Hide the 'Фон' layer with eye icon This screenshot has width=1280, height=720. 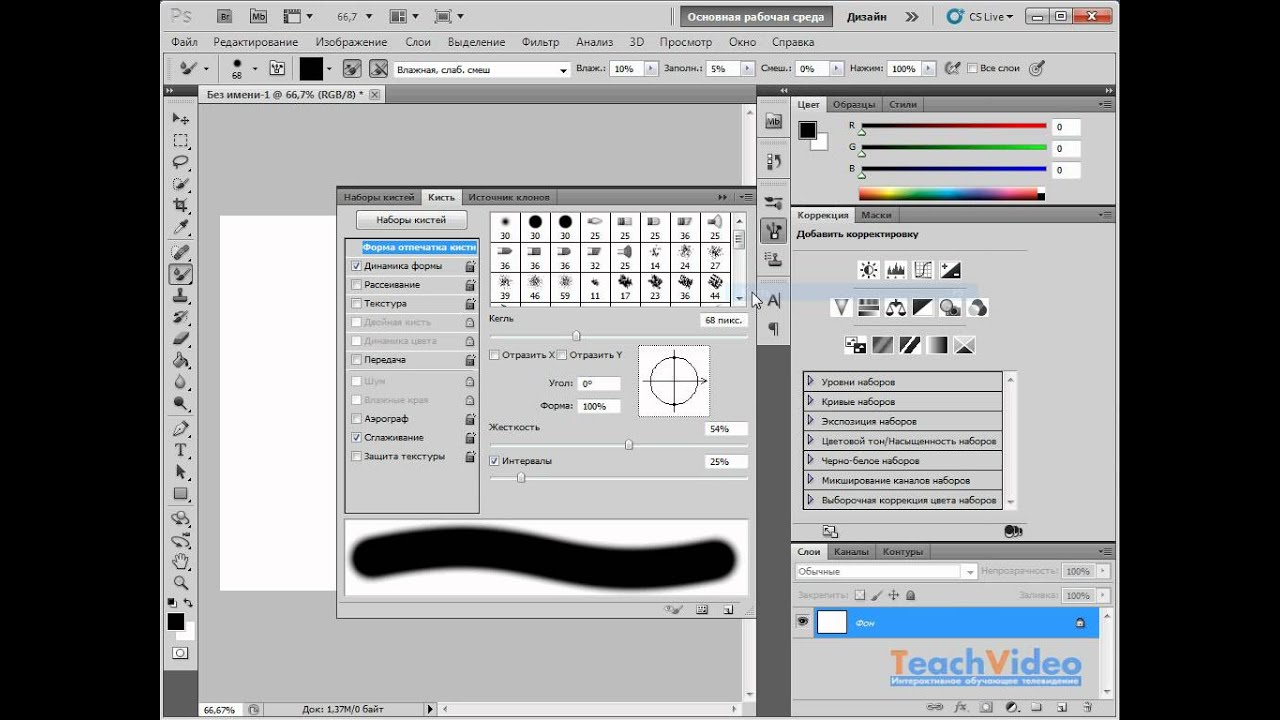pos(802,622)
